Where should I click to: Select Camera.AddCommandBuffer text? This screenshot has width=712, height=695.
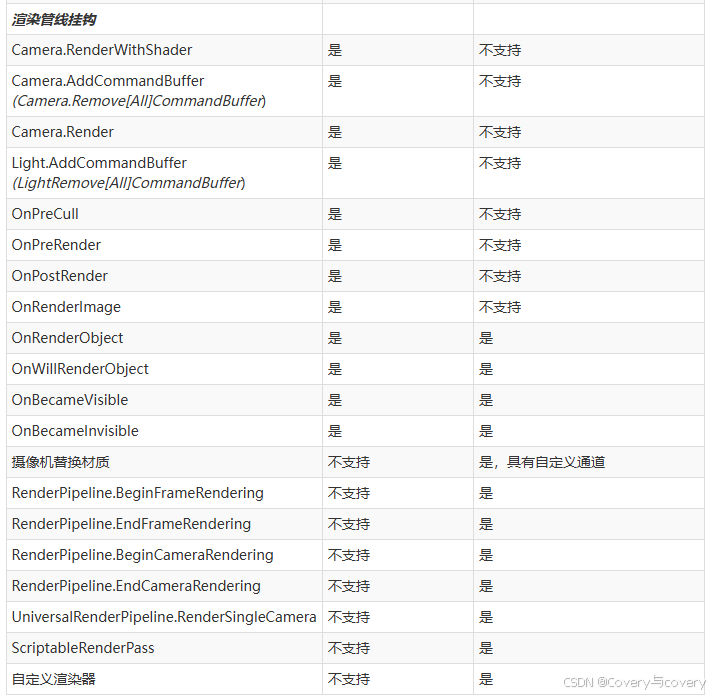[108, 81]
